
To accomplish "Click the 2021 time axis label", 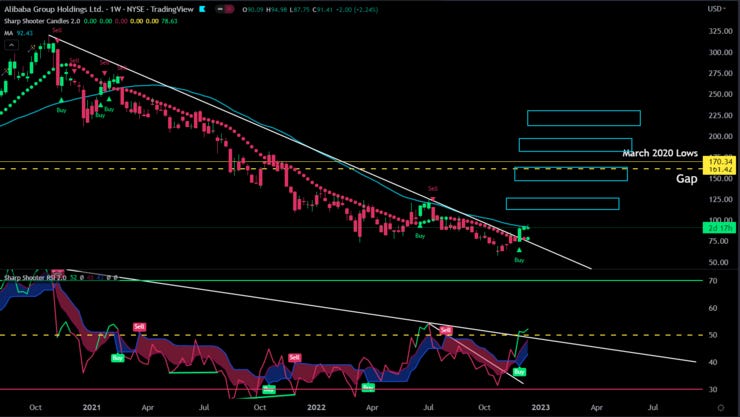I will click(92, 407).
